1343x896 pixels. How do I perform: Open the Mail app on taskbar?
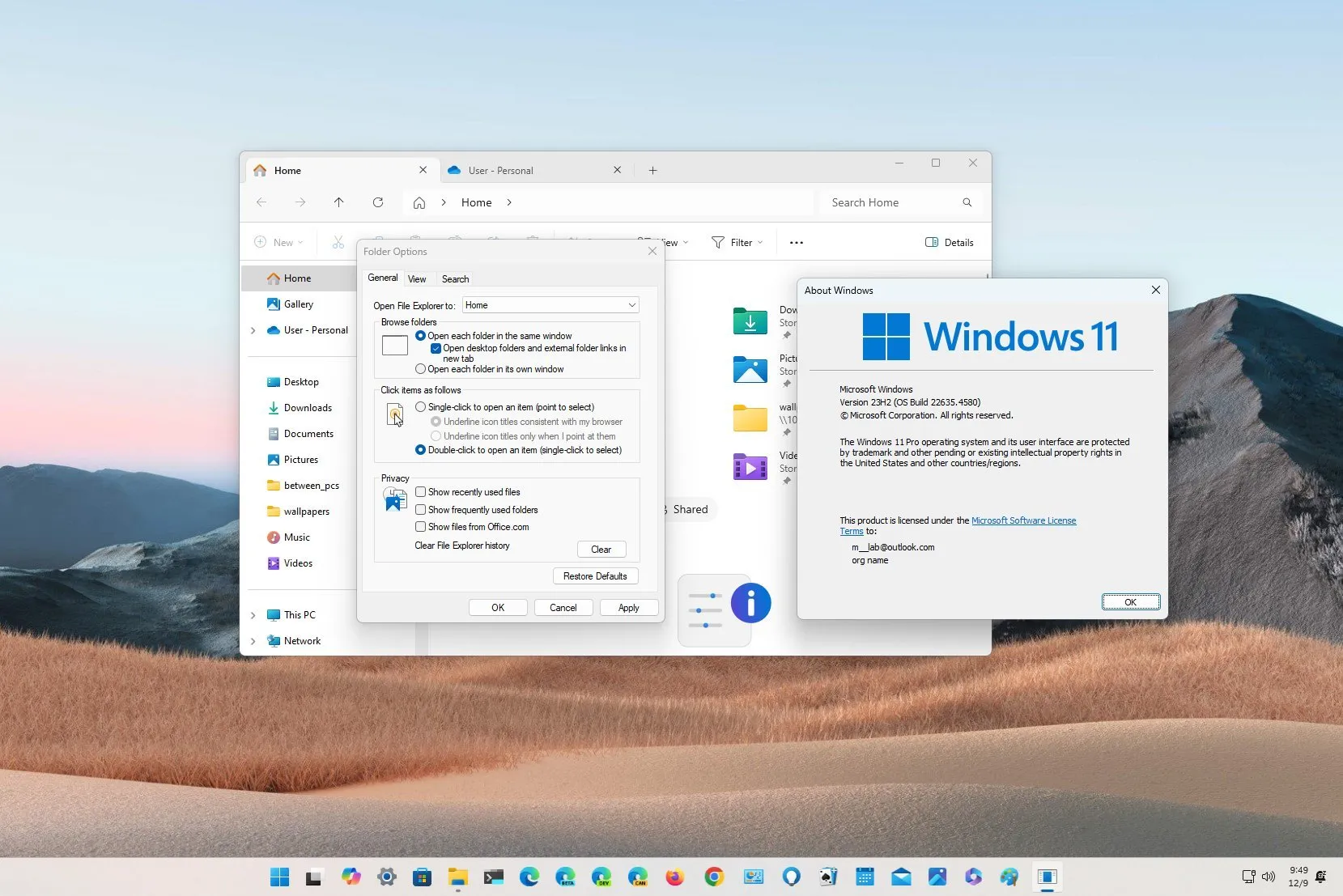coord(901,877)
